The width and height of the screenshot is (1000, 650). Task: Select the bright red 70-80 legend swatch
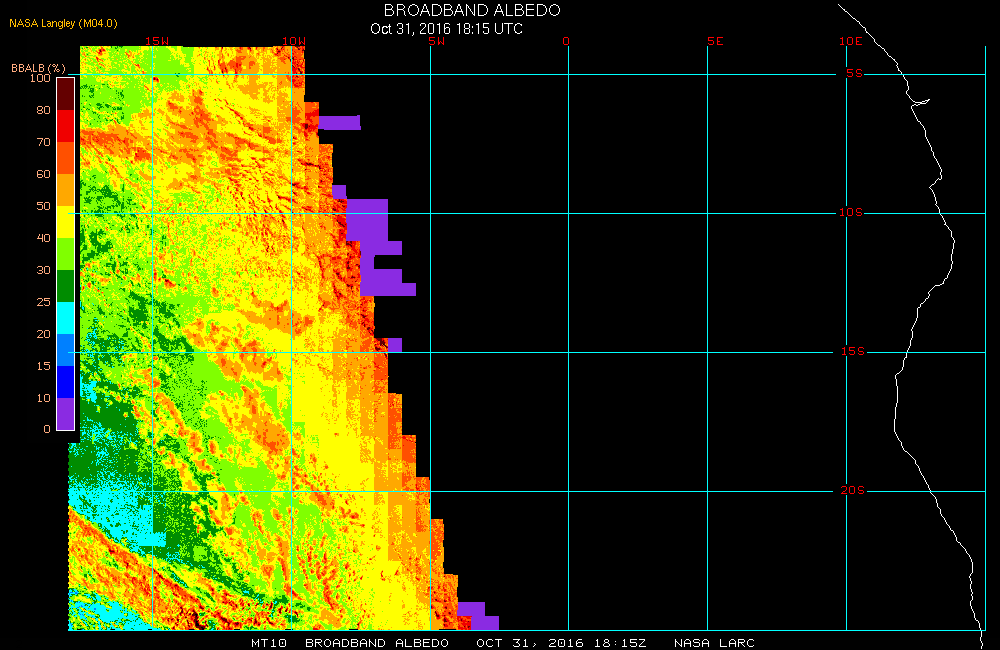pos(65,126)
